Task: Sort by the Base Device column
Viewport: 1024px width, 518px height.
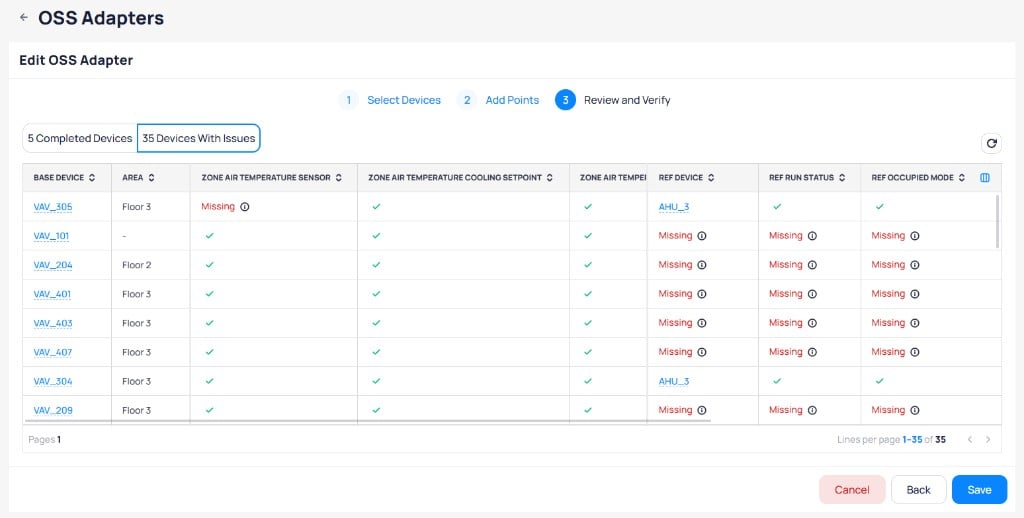Action: click(x=92, y=178)
